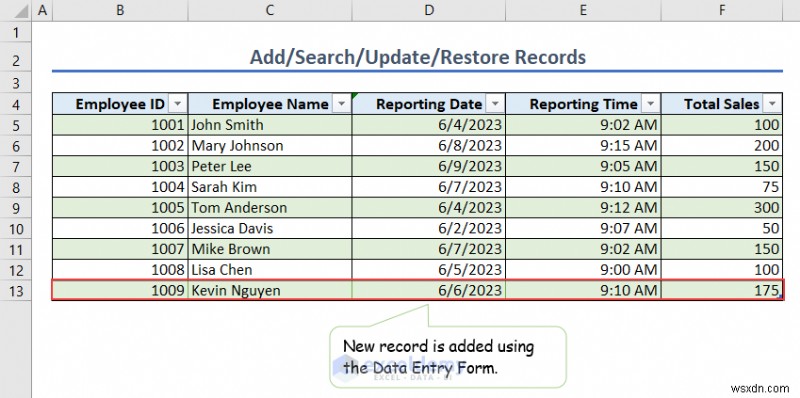Select row 9 header

(15, 208)
